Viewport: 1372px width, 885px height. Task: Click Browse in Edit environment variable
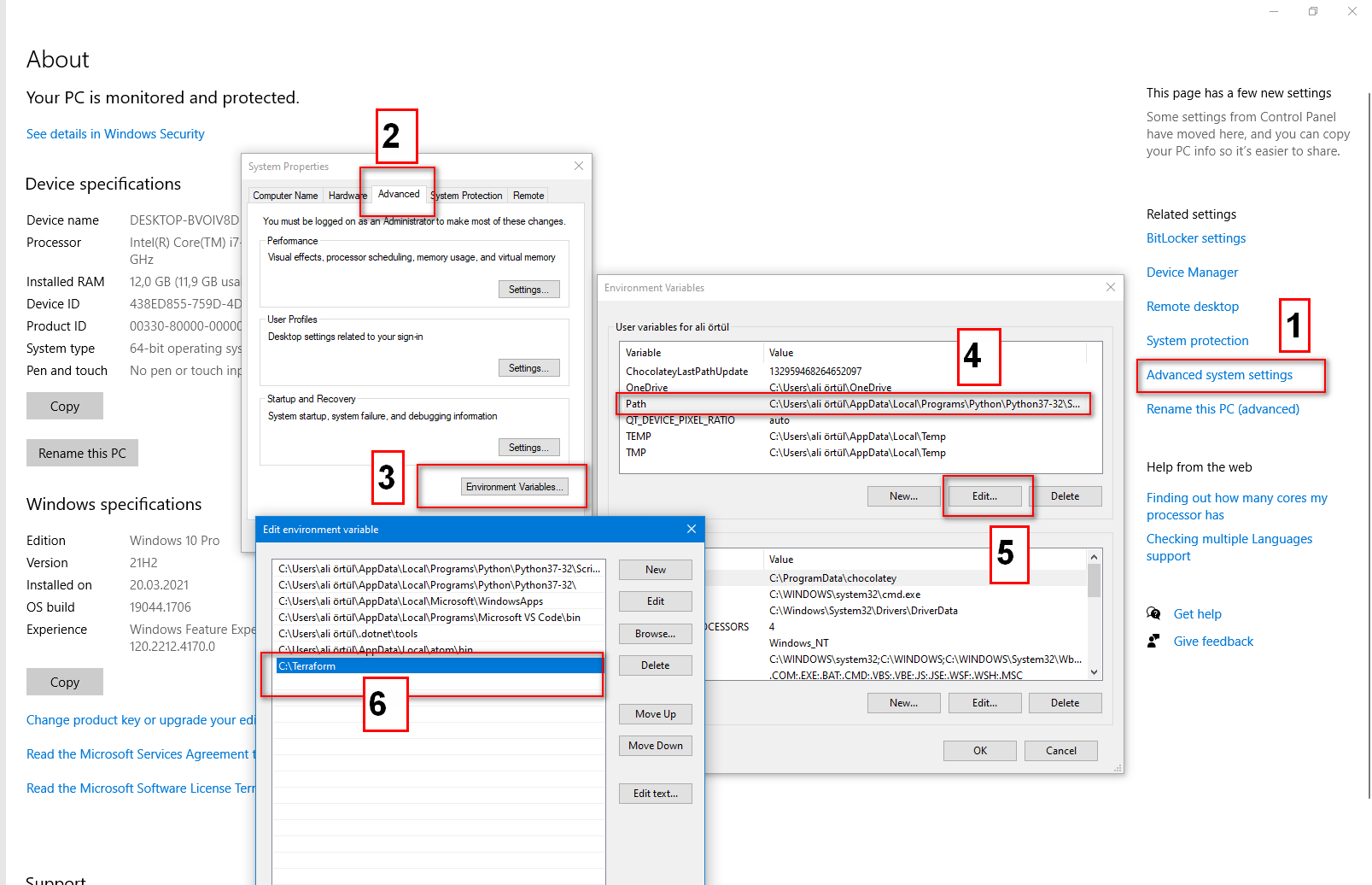(x=655, y=634)
